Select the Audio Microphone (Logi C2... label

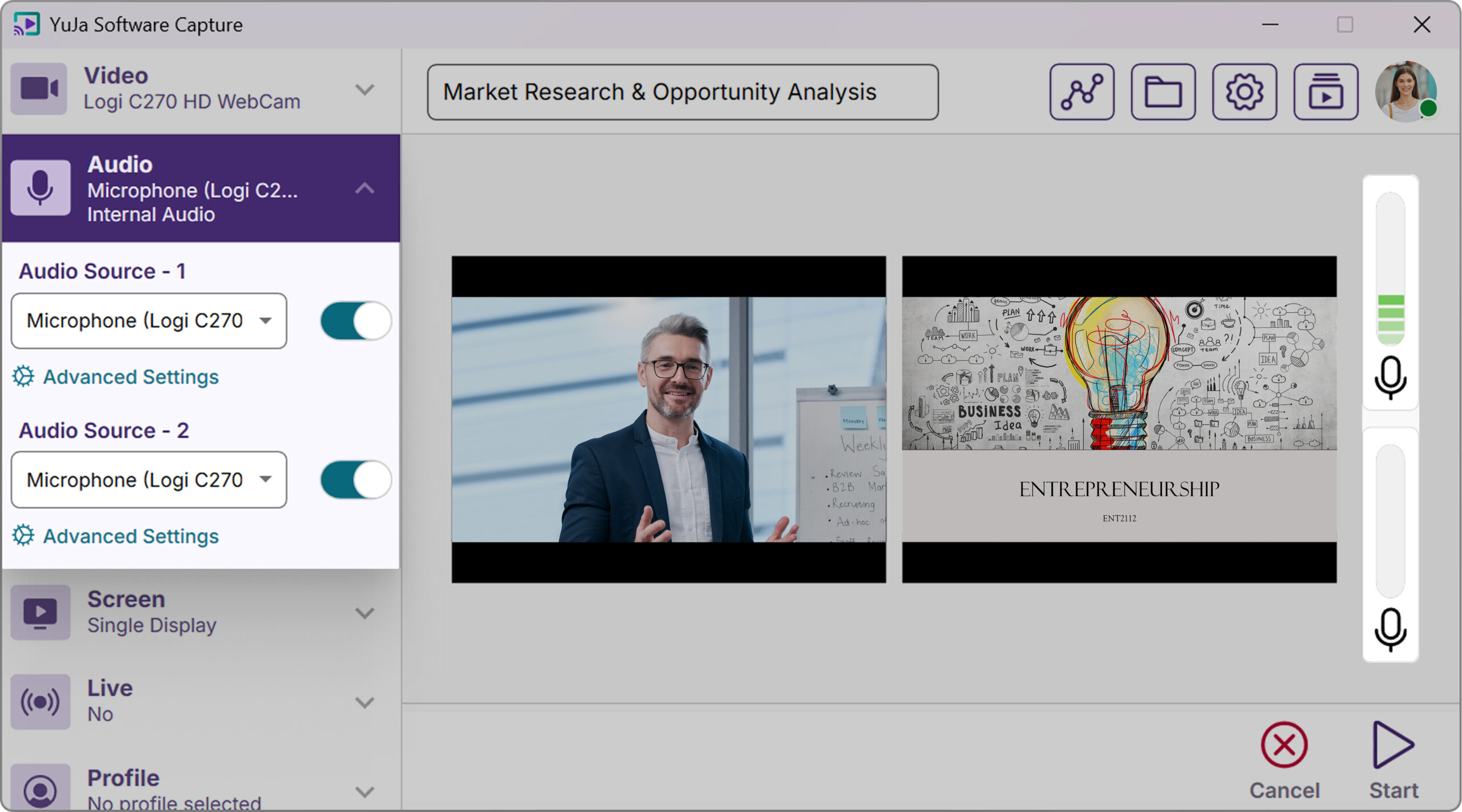pos(192,190)
